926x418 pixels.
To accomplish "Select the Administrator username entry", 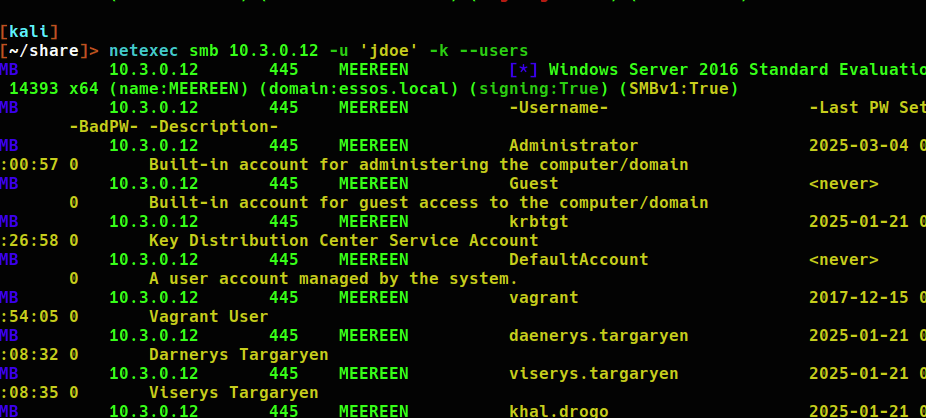I will click(x=573, y=146).
